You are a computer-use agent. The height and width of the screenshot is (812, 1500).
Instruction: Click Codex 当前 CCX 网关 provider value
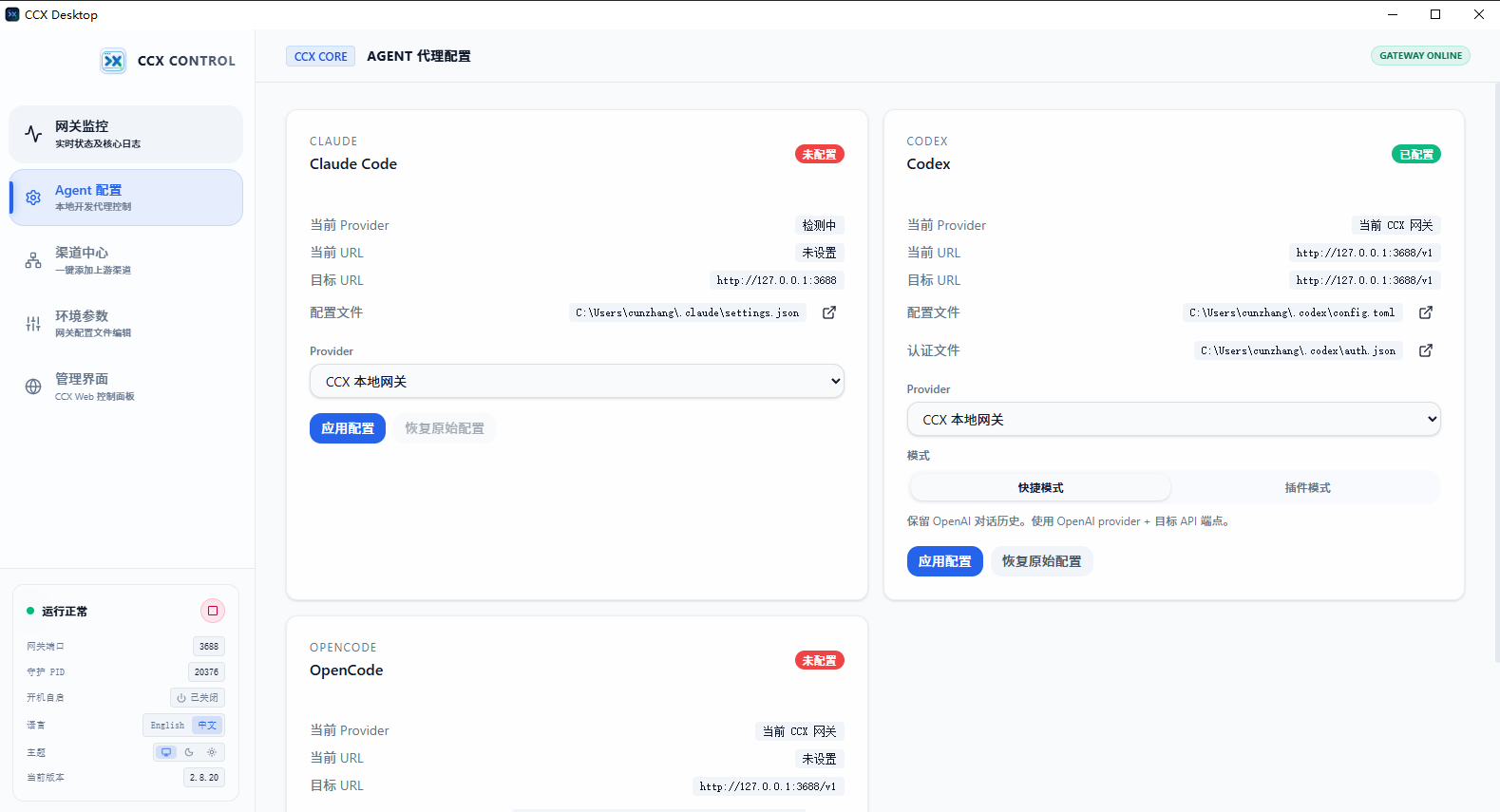coord(1396,225)
